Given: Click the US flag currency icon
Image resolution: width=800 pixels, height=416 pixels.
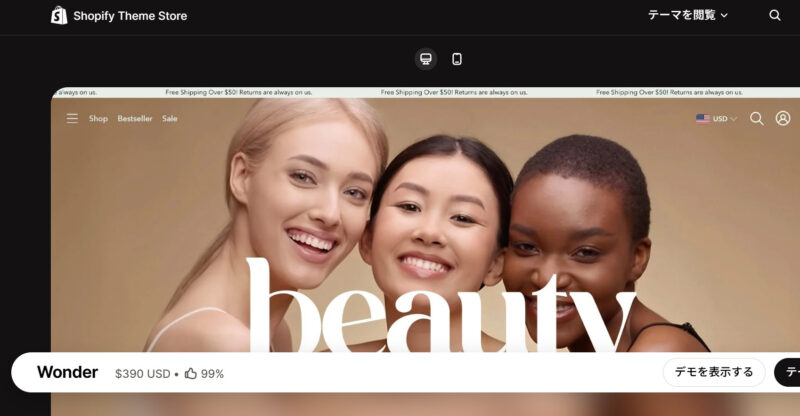Looking at the screenshot, I should point(703,118).
